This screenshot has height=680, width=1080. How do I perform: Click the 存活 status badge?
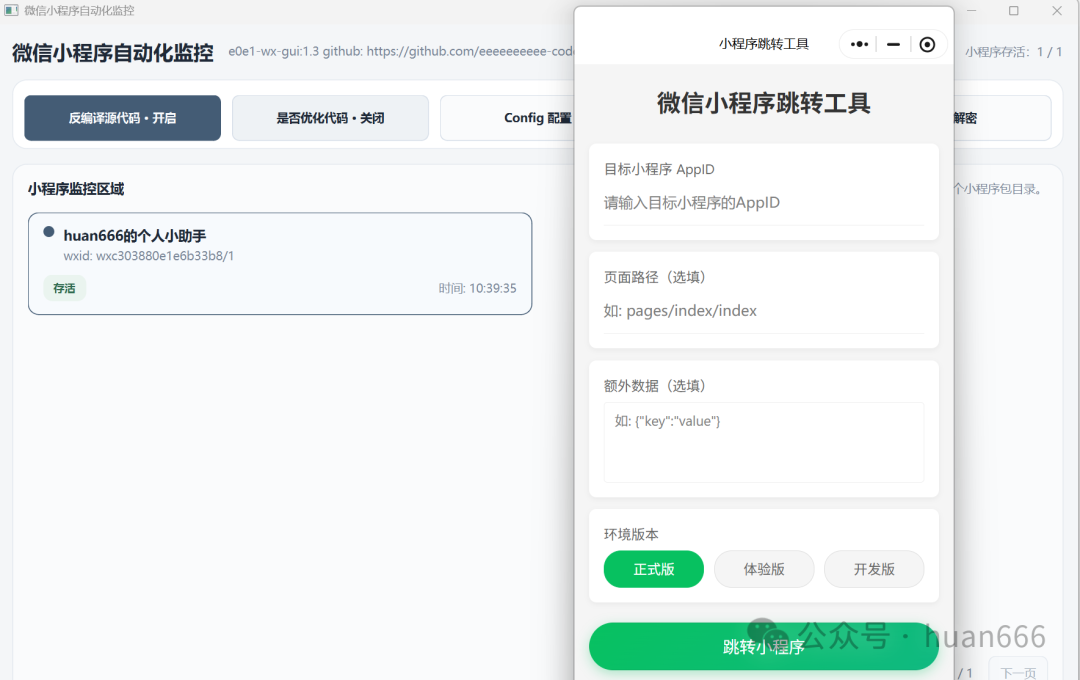point(65,288)
